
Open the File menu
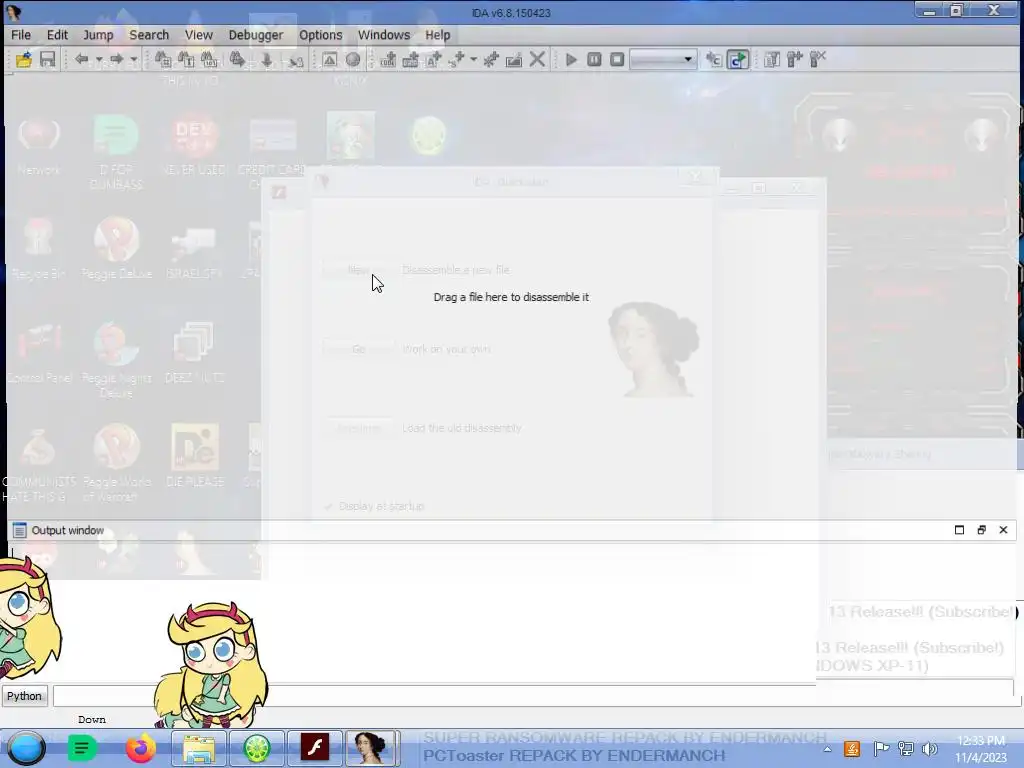(x=21, y=35)
